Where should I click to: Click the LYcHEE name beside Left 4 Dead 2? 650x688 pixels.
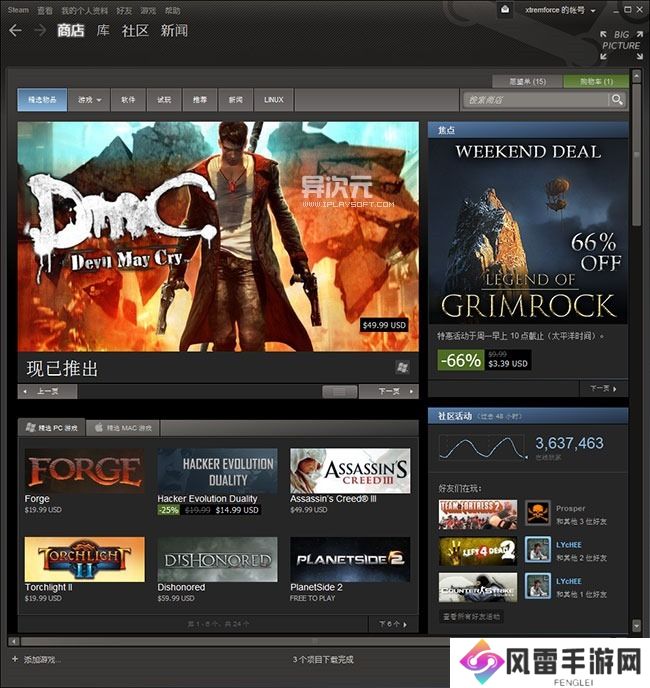(569, 545)
